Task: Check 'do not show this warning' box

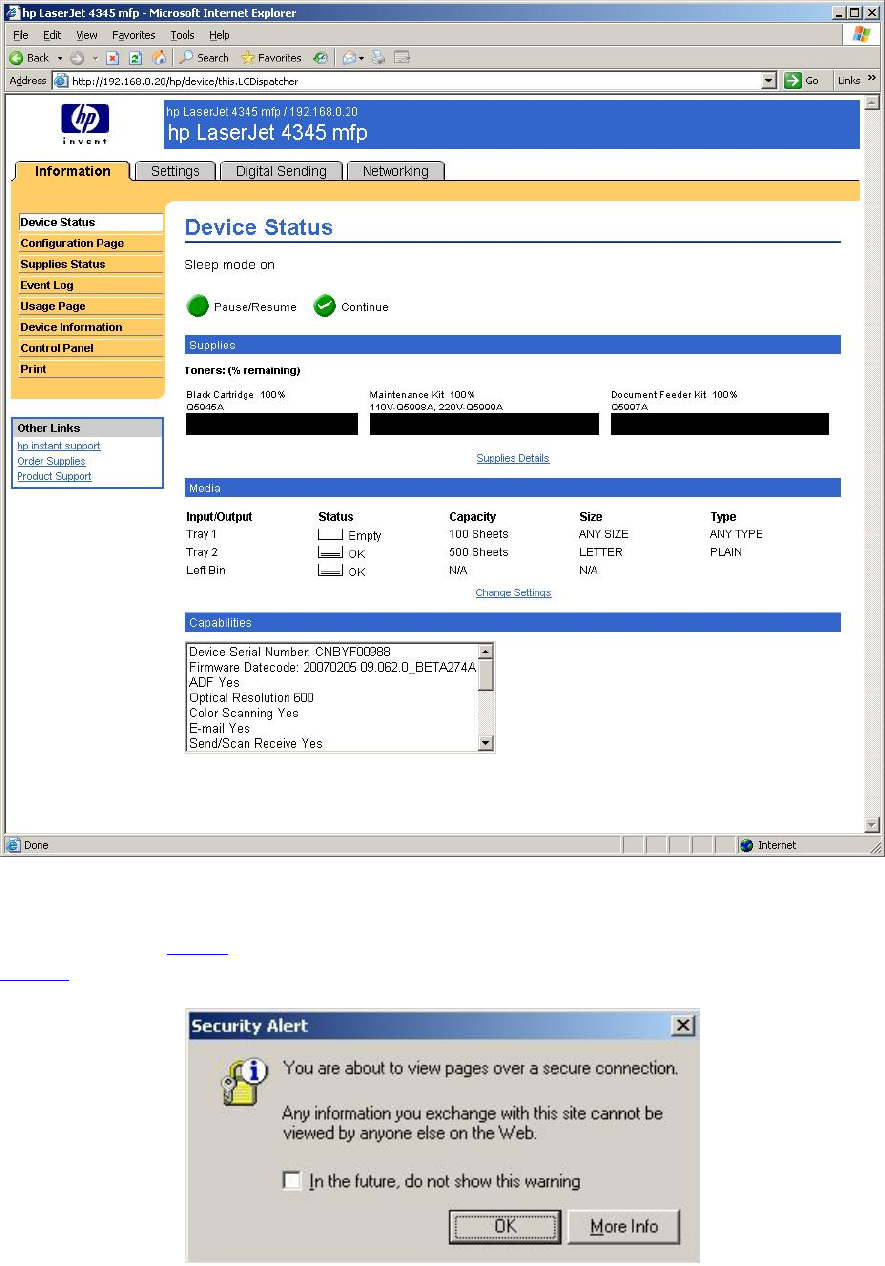Action: (291, 1181)
